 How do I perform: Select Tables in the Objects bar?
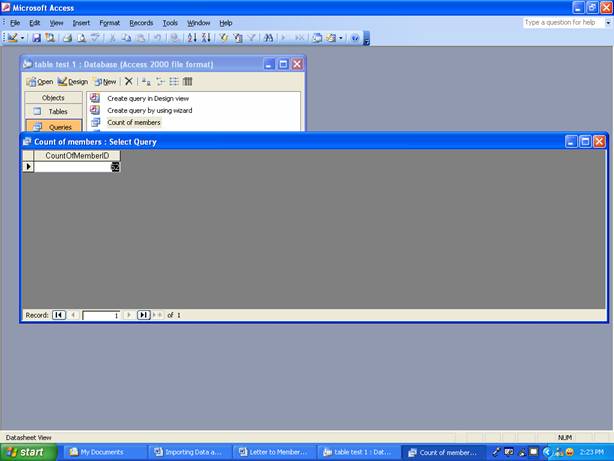53,111
